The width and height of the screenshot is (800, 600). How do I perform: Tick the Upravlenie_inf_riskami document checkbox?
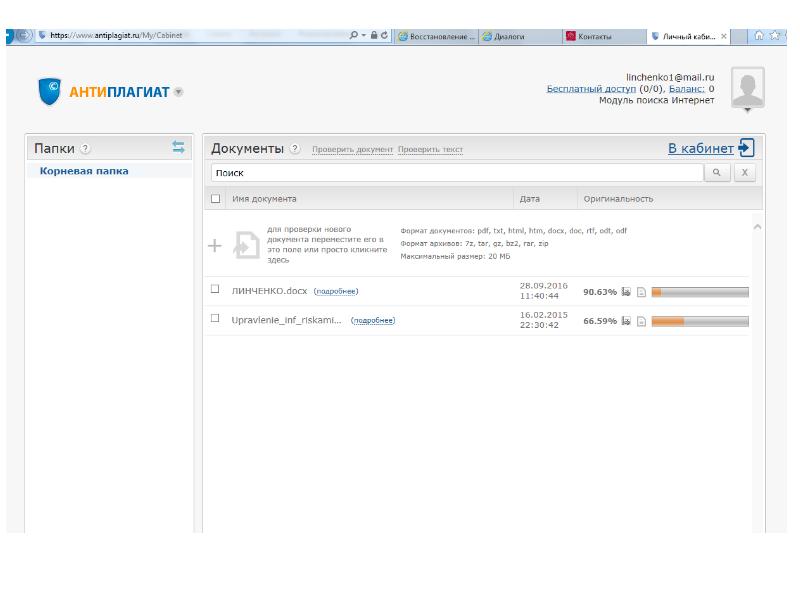tap(215, 319)
